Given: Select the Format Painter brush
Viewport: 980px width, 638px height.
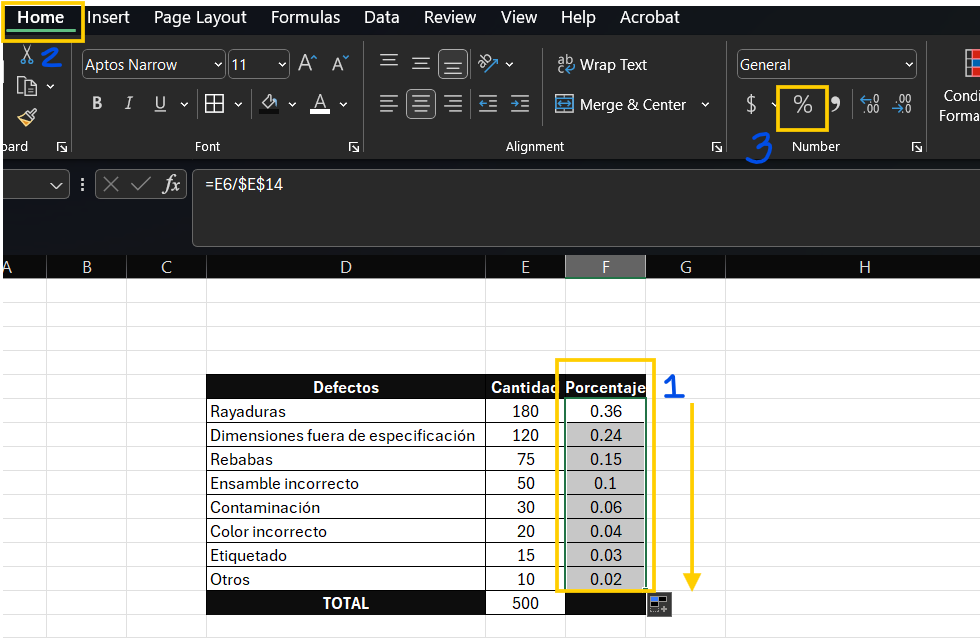Looking at the screenshot, I should point(27,117).
